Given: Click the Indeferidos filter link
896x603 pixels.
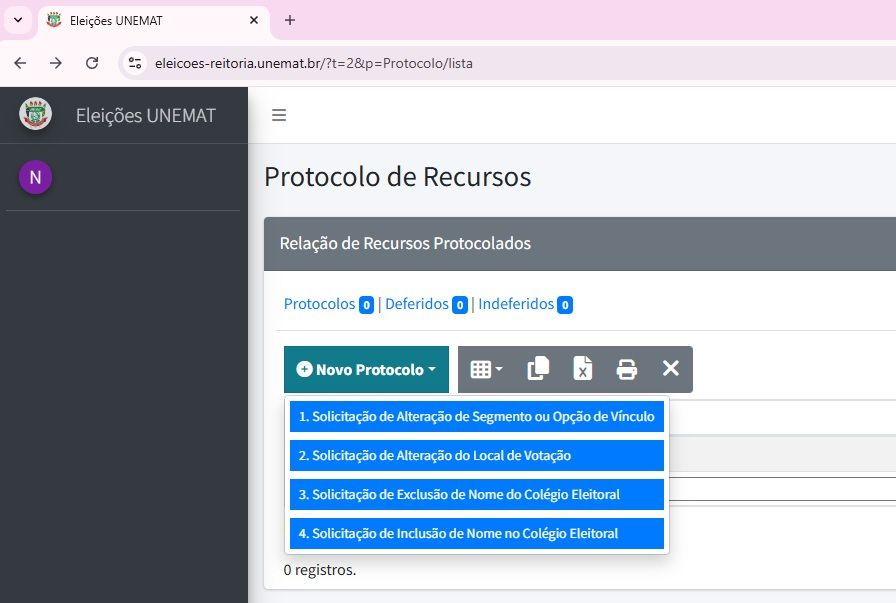Looking at the screenshot, I should [x=516, y=304].
